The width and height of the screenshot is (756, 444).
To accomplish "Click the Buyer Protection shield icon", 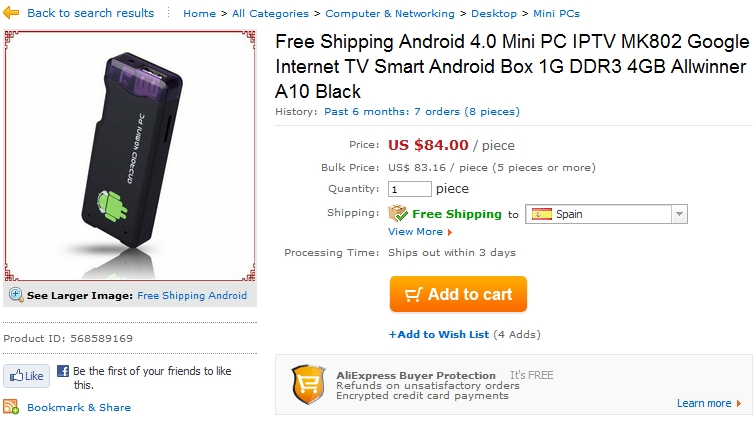I will (x=308, y=385).
